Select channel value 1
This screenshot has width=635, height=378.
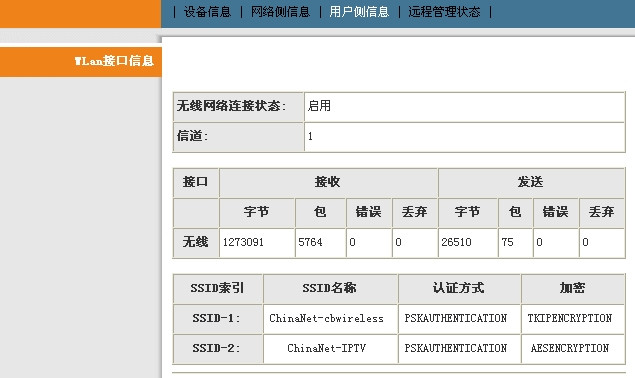click(310, 137)
